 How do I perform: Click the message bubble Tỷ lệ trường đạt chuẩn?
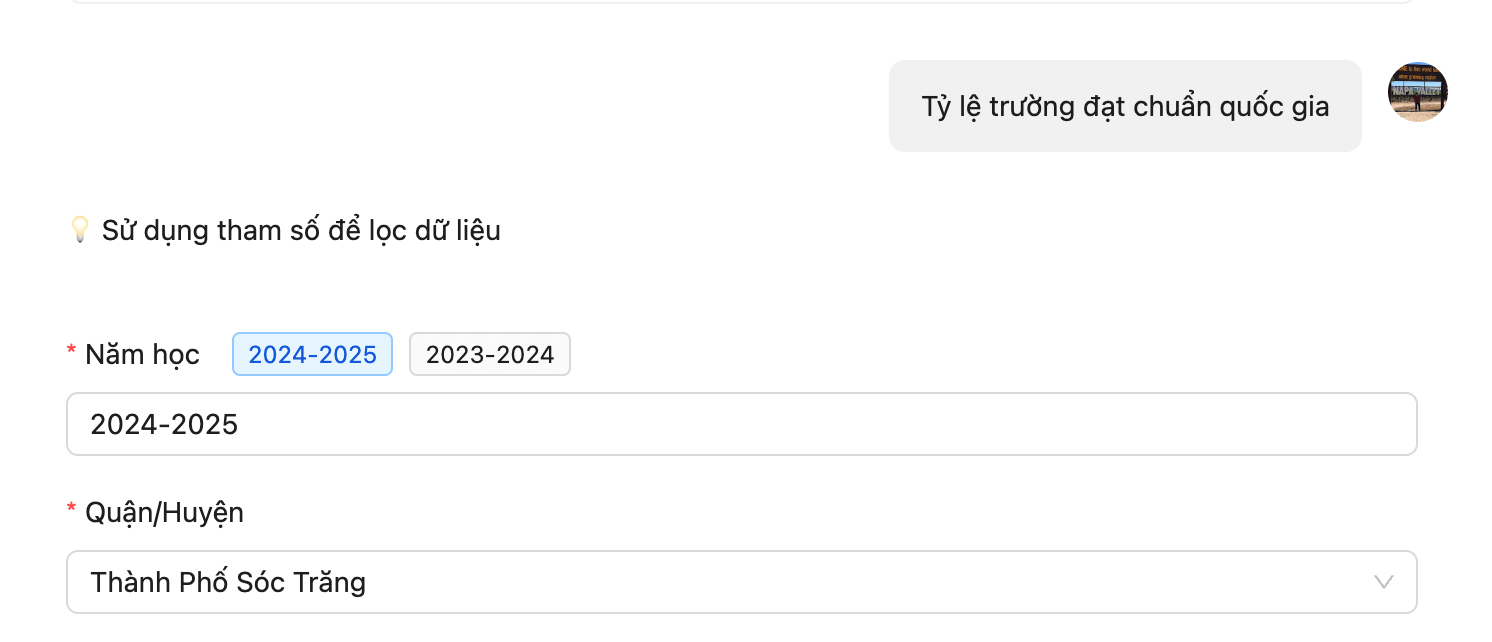(x=1124, y=106)
